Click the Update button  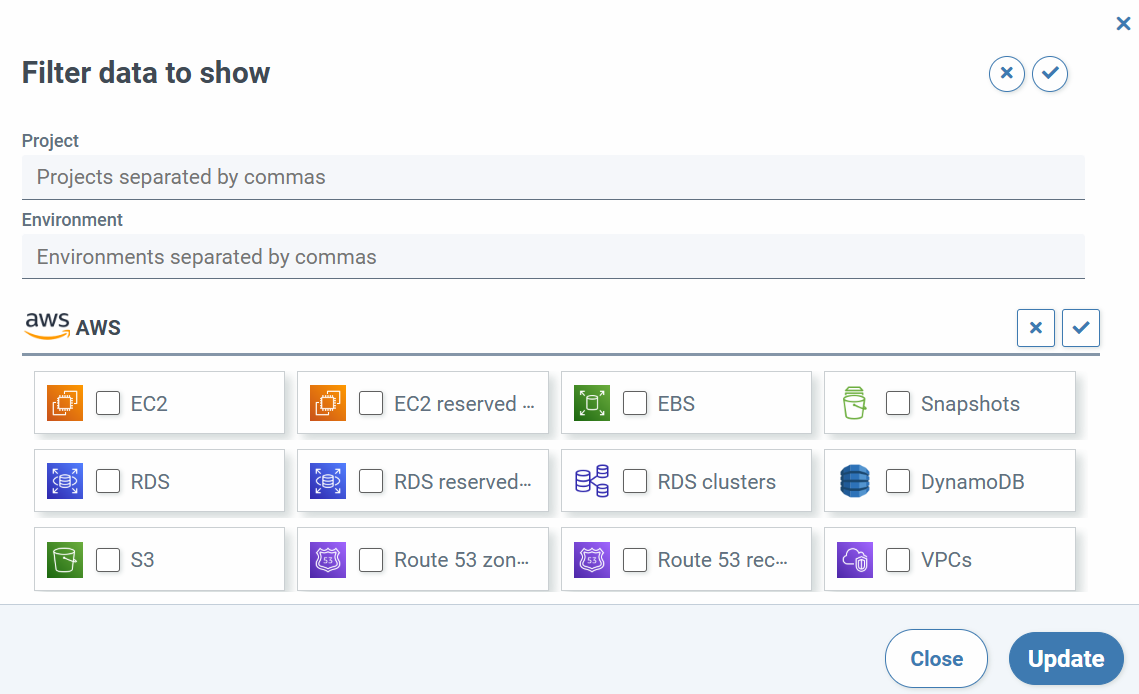[1066, 658]
